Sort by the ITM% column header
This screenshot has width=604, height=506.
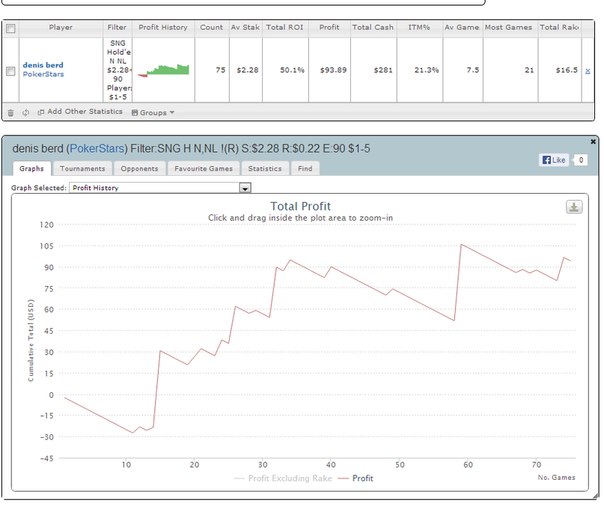point(419,28)
